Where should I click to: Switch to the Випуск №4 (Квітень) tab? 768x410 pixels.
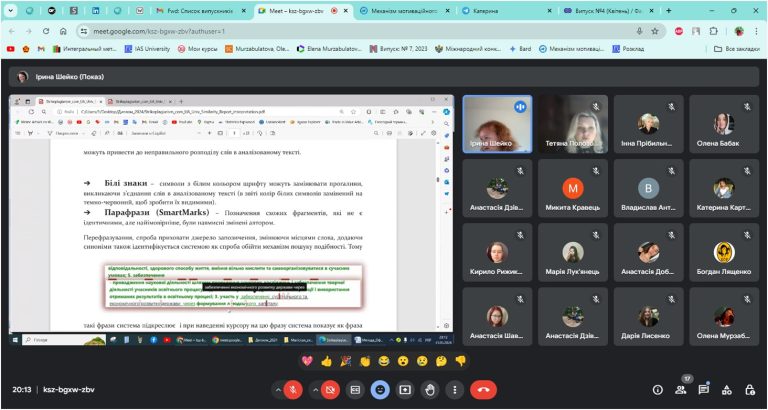(608, 10)
